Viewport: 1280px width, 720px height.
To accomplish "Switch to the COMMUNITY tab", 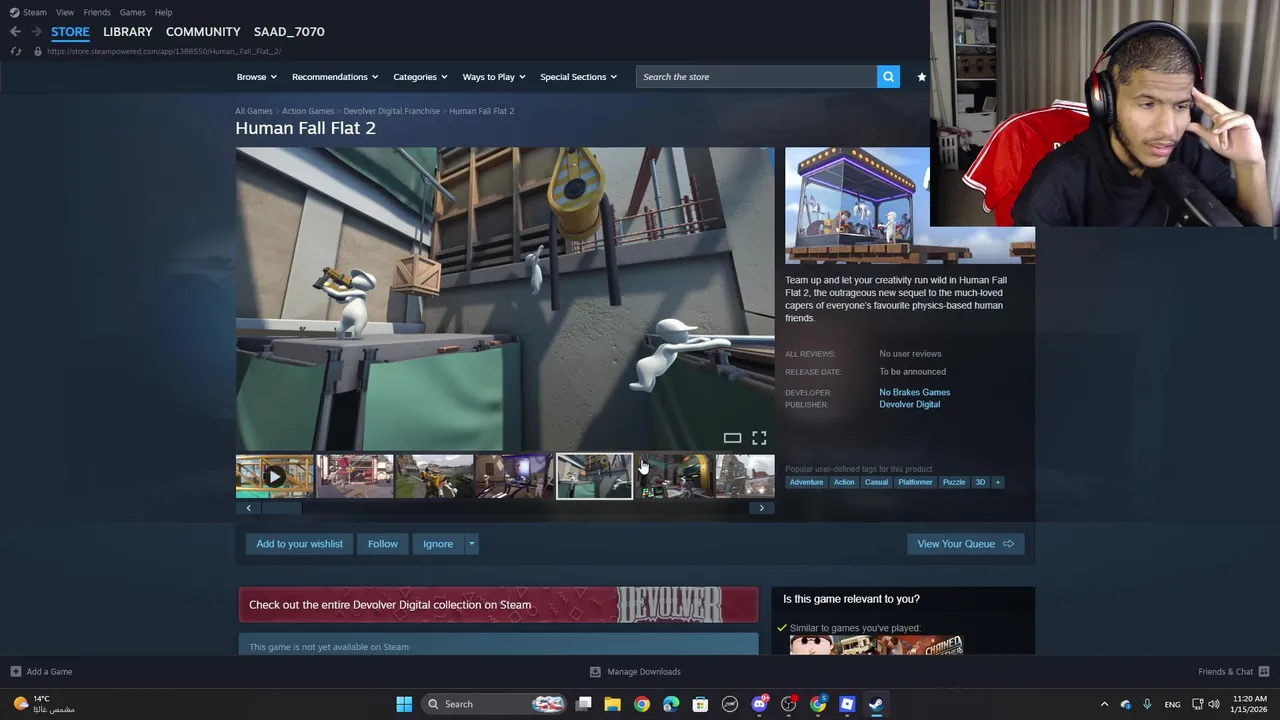I will pos(203,32).
